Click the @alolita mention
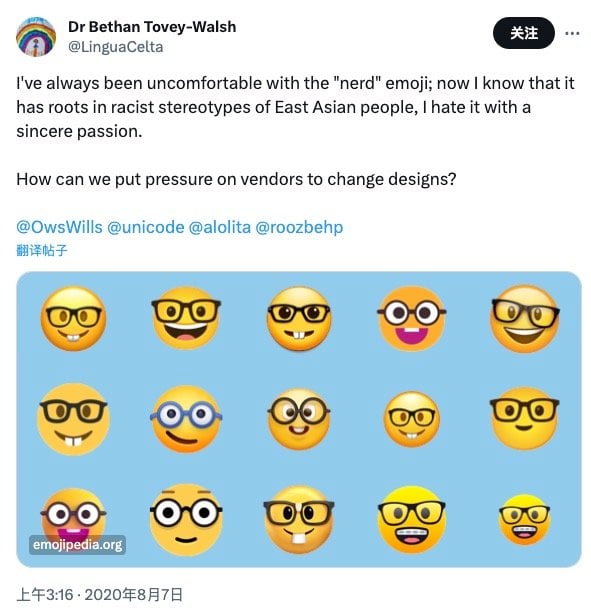The height and width of the screenshot is (612, 591). point(220,227)
